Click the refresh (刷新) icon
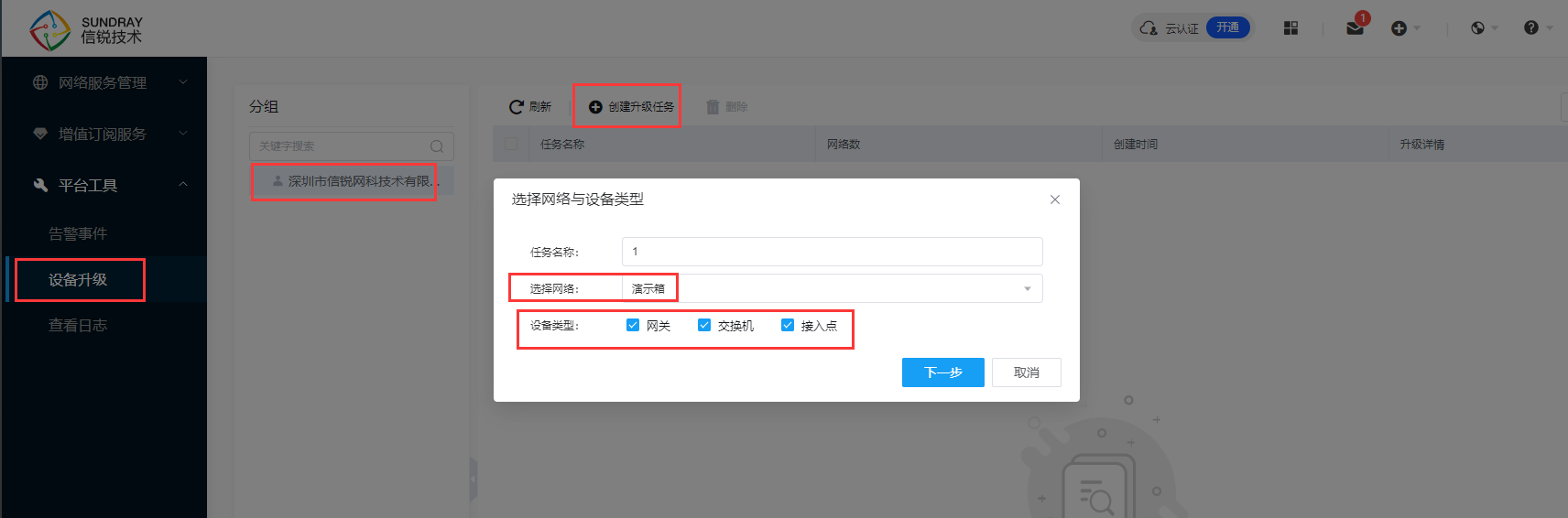 [517, 107]
